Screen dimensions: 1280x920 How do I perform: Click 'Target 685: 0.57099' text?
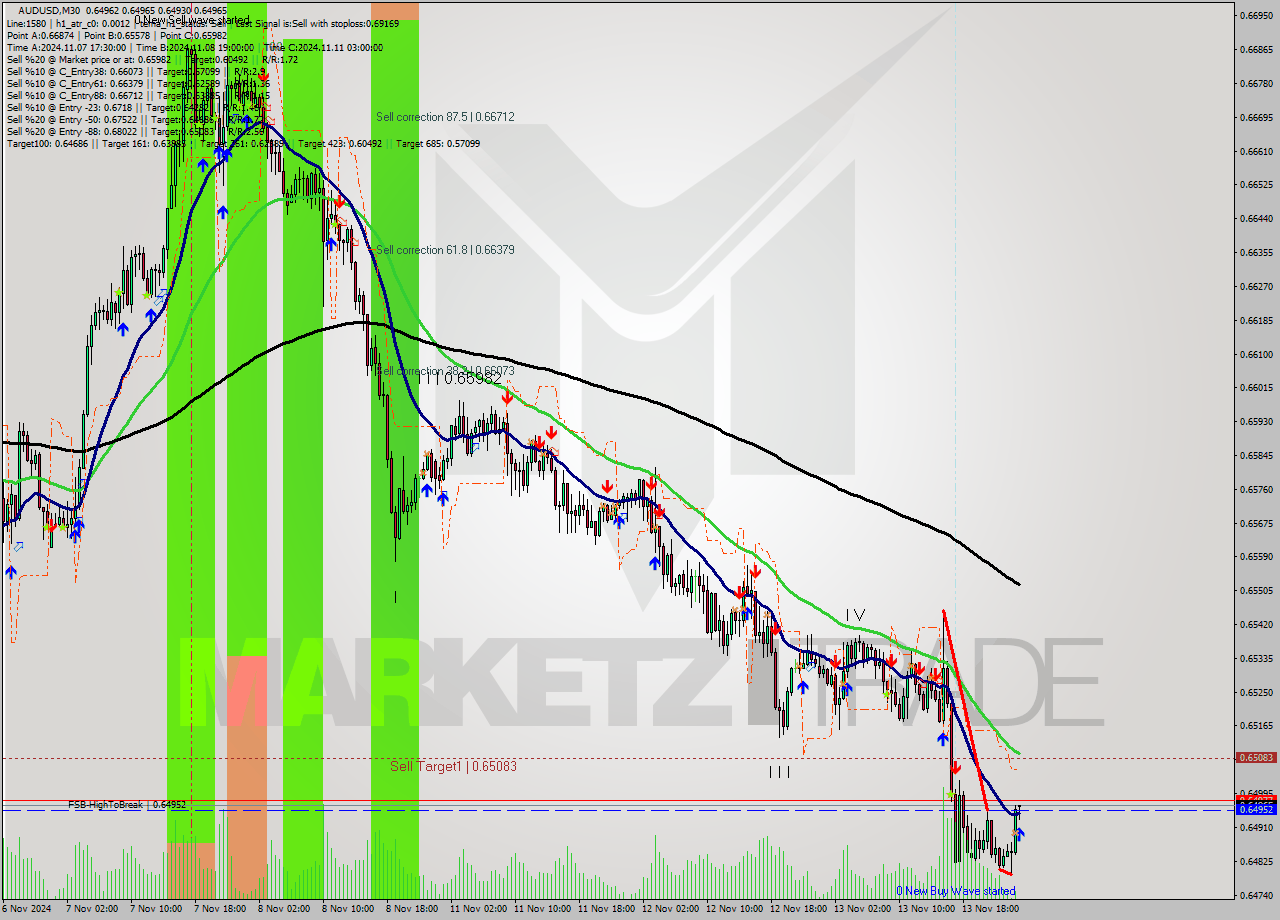[x=438, y=143]
